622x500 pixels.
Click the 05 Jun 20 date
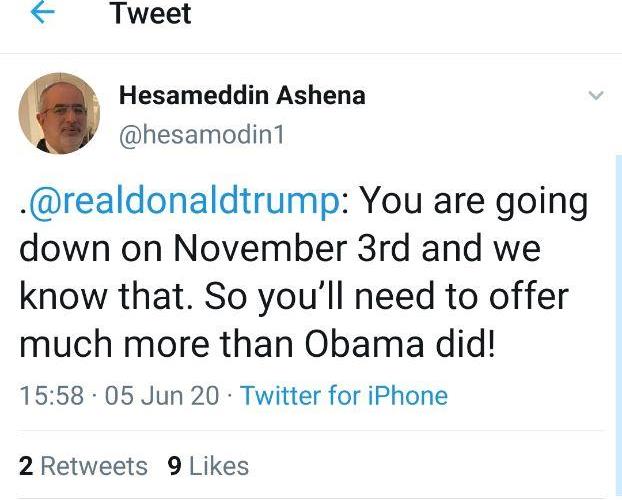click(161, 395)
